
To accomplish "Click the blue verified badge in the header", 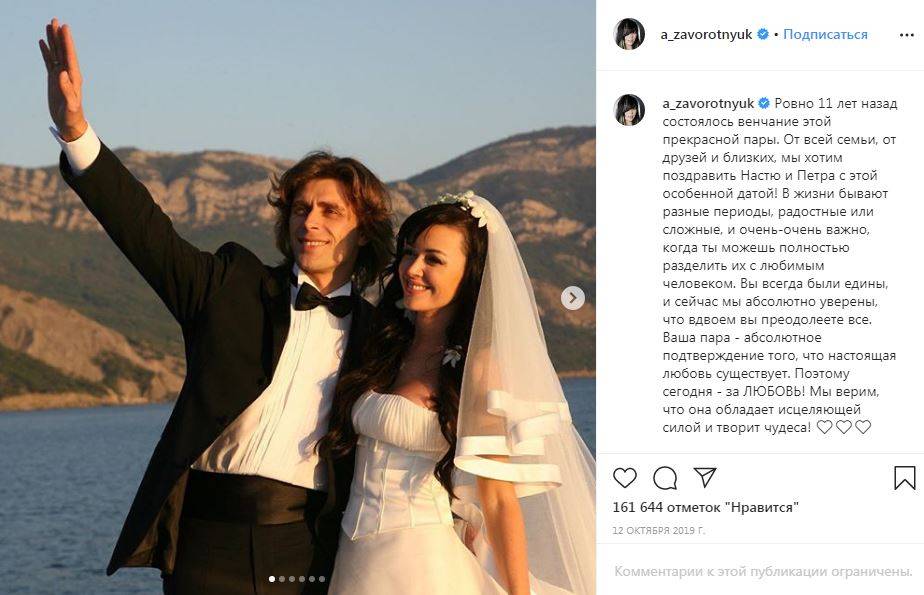I will pyautogui.click(x=763, y=34).
